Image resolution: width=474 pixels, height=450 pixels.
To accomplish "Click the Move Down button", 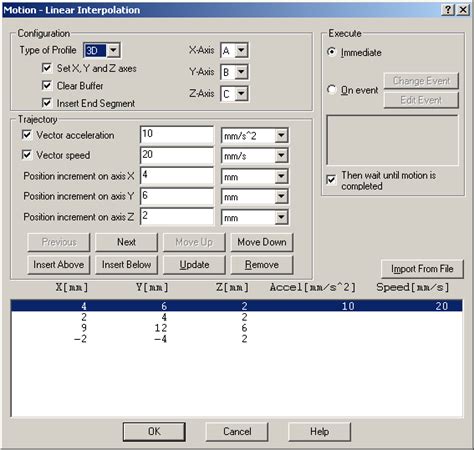I will click(x=262, y=242).
